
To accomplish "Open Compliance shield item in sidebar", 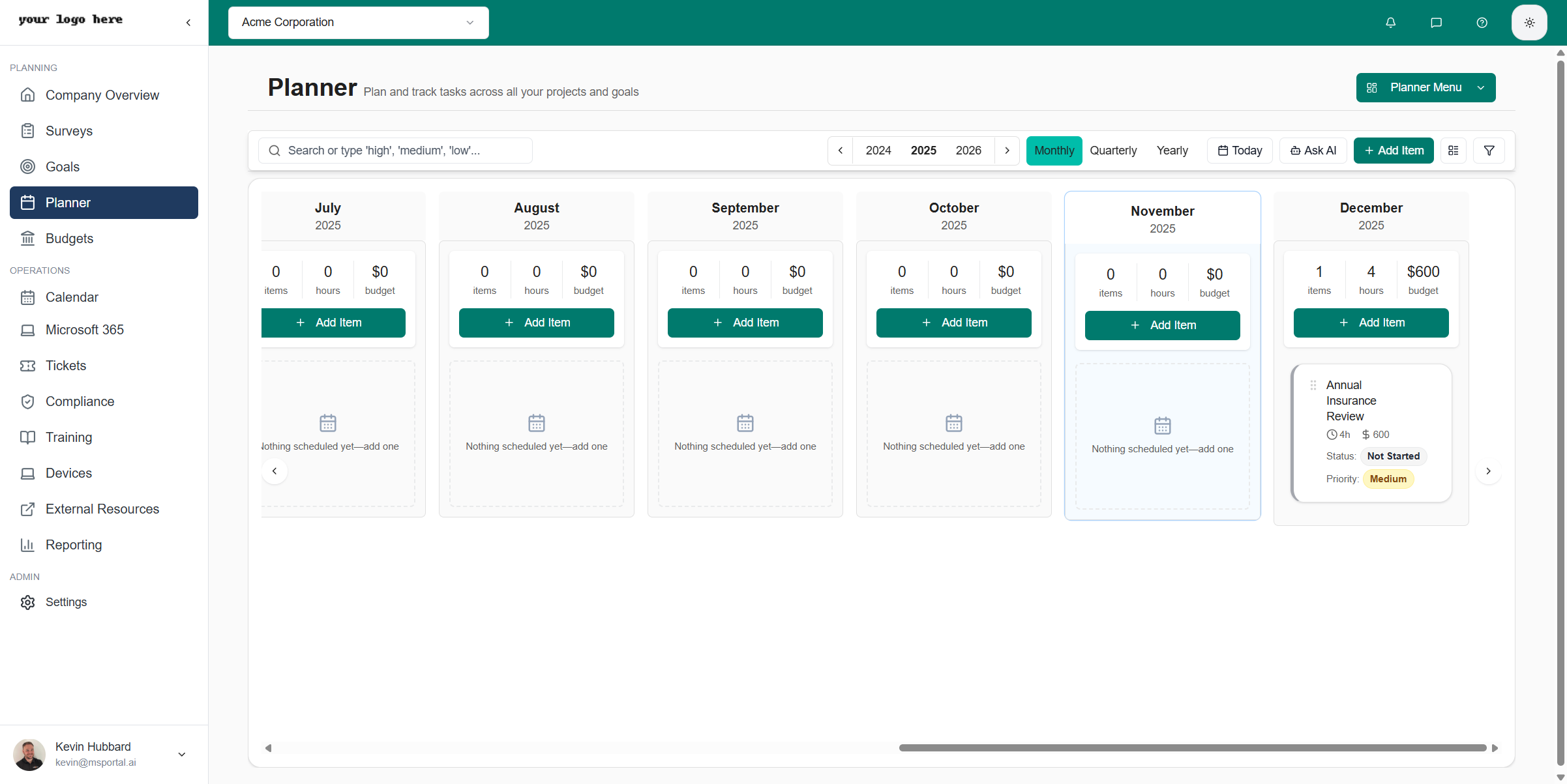I will (x=80, y=401).
